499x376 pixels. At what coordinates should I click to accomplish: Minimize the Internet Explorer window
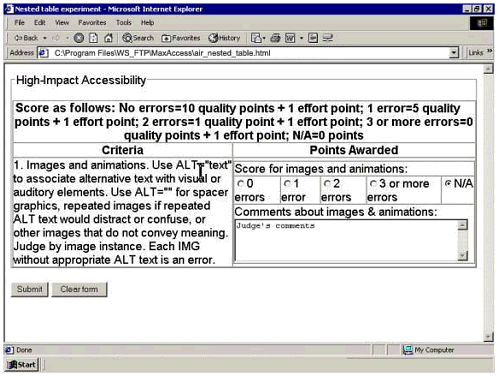coord(468,9)
